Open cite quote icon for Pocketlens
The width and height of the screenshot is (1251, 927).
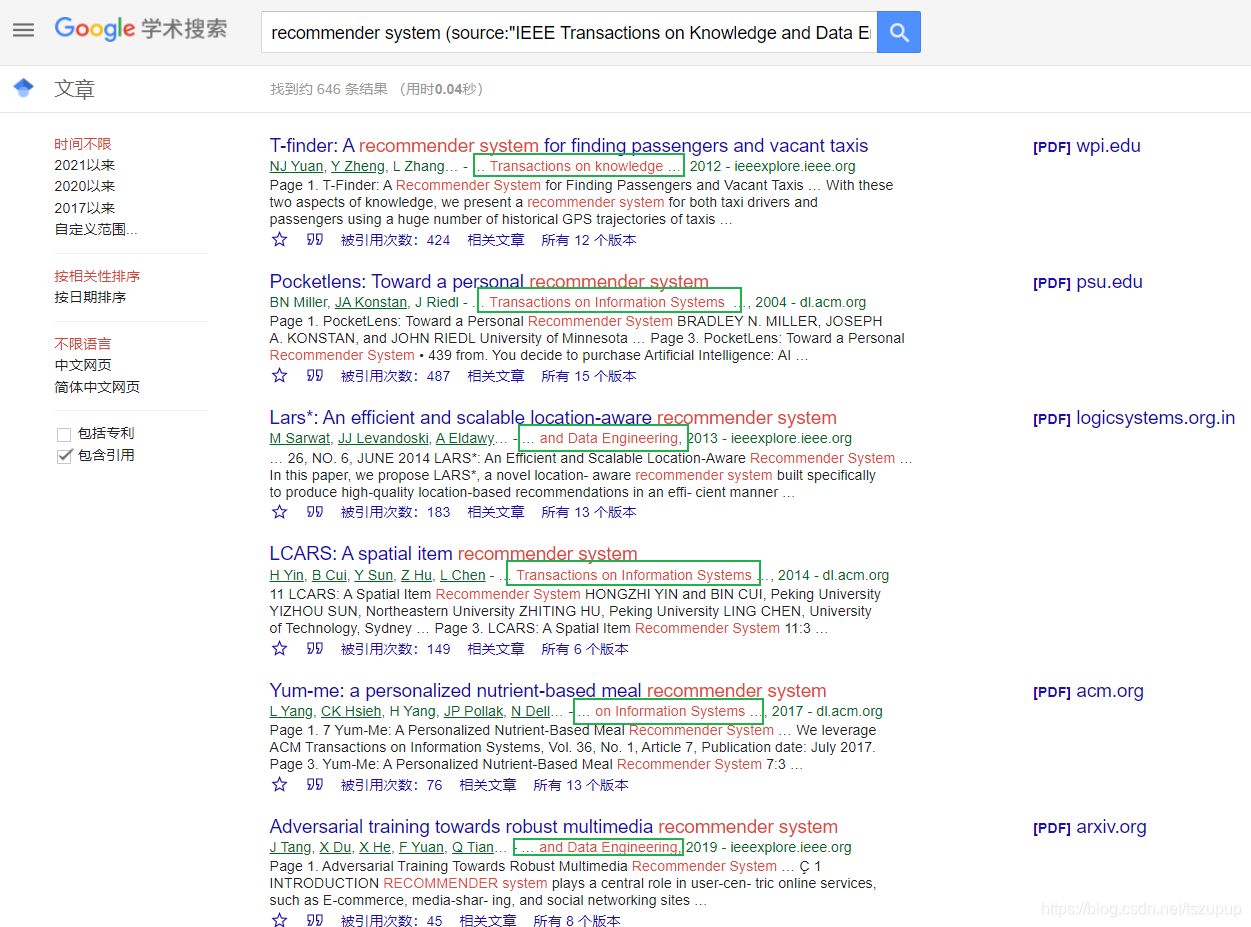(x=315, y=376)
